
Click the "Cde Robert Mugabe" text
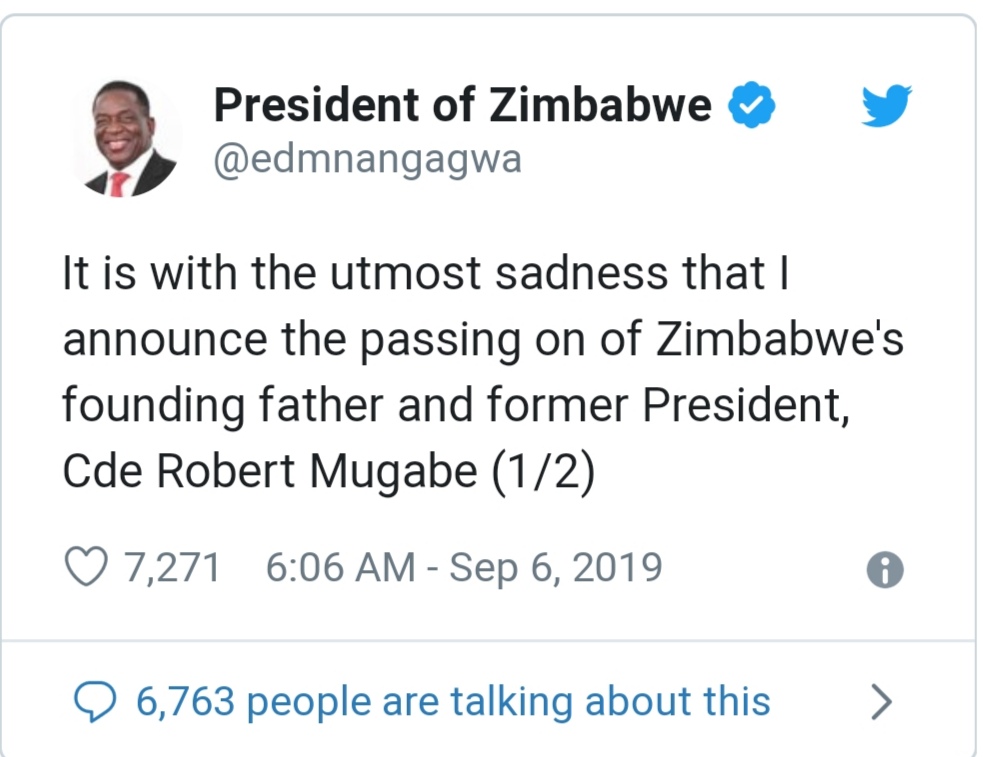click(x=270, y=471)
